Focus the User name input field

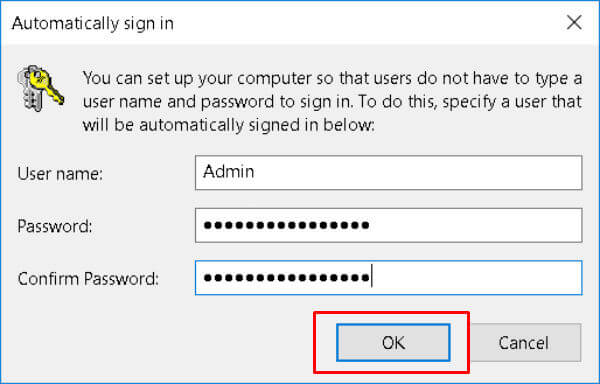pyautogui.click(x=388, y=172)
